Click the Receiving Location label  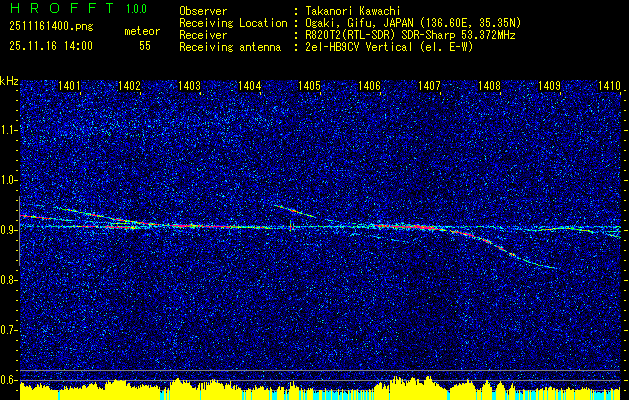point(233,23)
